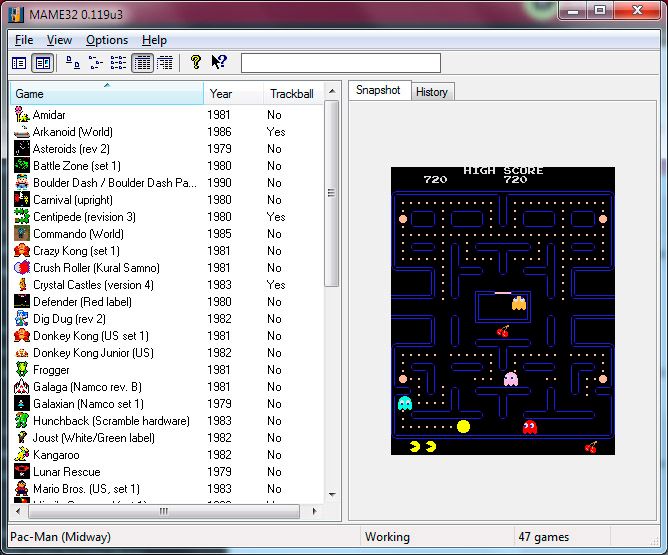Click the horizontal scroll left arrow
Image resolution: width=668 pixels, height=555 pixels.
pyautogui.click(x=18, y=511)
